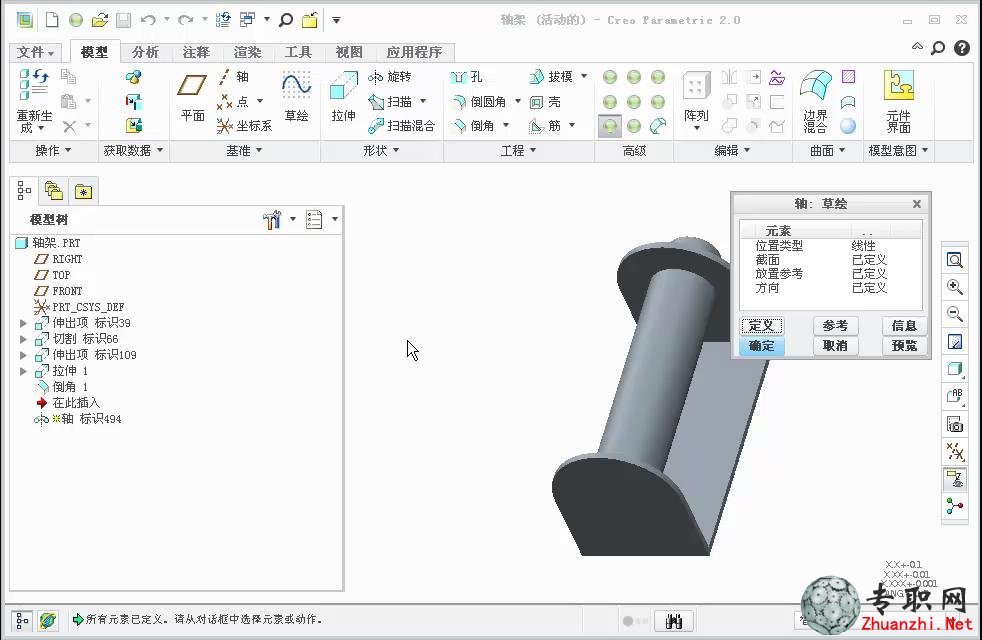Open the 文件 menu
Screen dimensions: 982x640
pyautogui.click(x=36, y=52)
